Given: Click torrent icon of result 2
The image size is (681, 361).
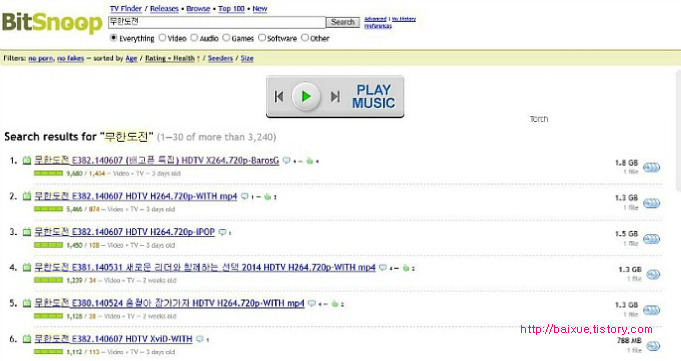Looking at the screenshot, I should (27, 196).
